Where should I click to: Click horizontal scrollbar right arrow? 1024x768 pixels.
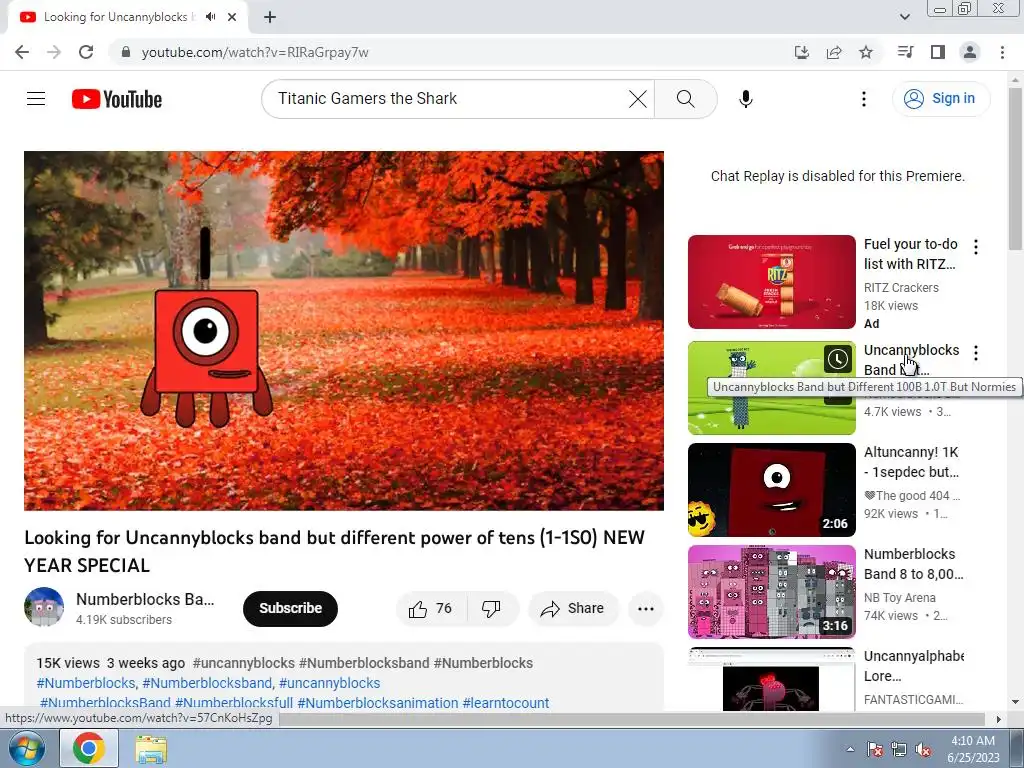(998, 719)
